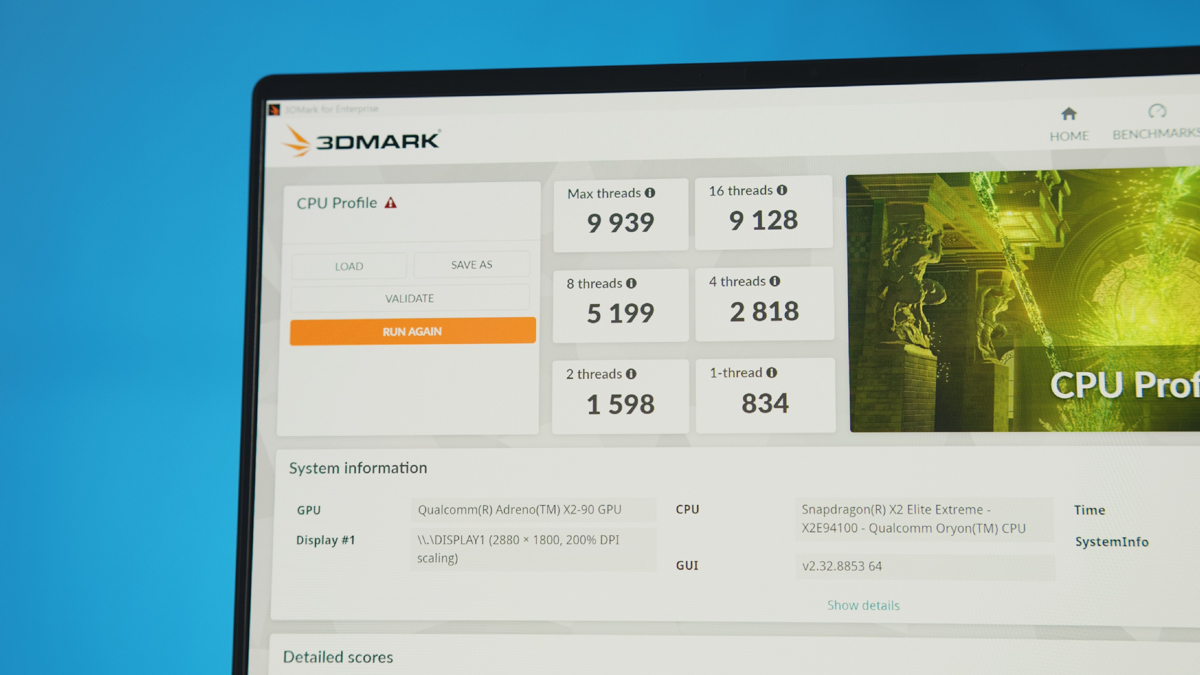Viewport: 1200px width, 675px height.
Task: Click info icon next to 4 threads
Action: tap(775, 282)
